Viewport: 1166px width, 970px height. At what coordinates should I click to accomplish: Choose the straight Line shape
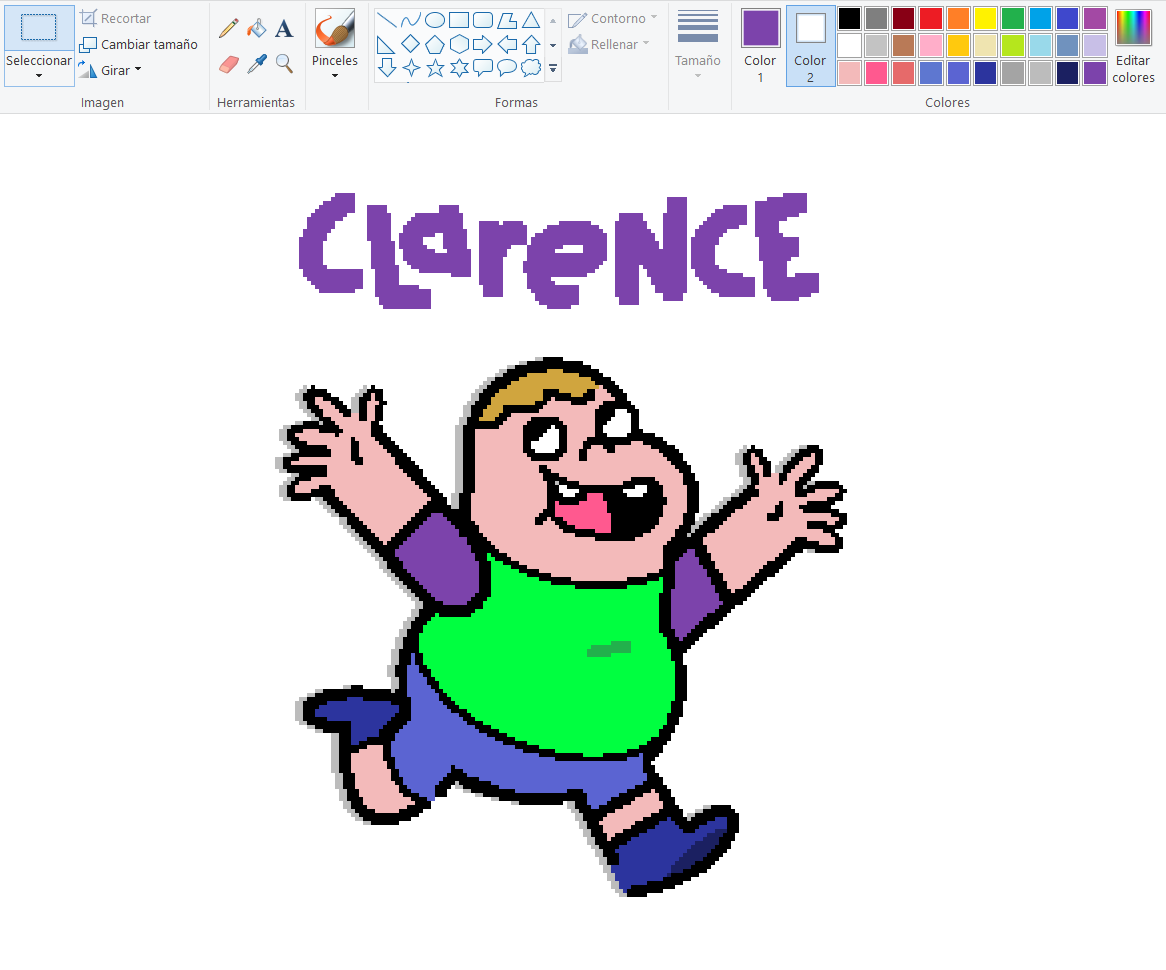coord(387,20)
